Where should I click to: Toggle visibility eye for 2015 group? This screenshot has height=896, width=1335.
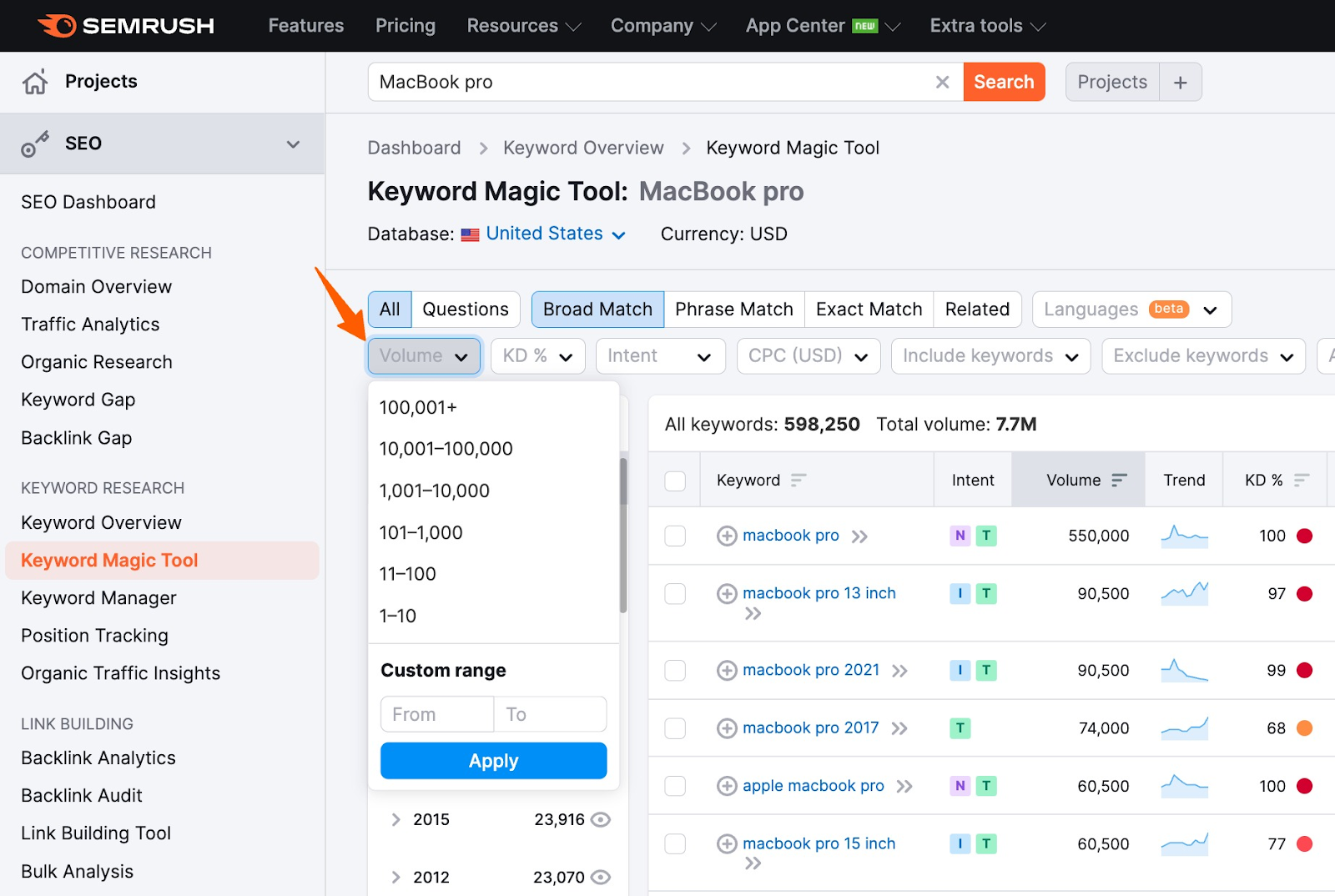[601, 819]
